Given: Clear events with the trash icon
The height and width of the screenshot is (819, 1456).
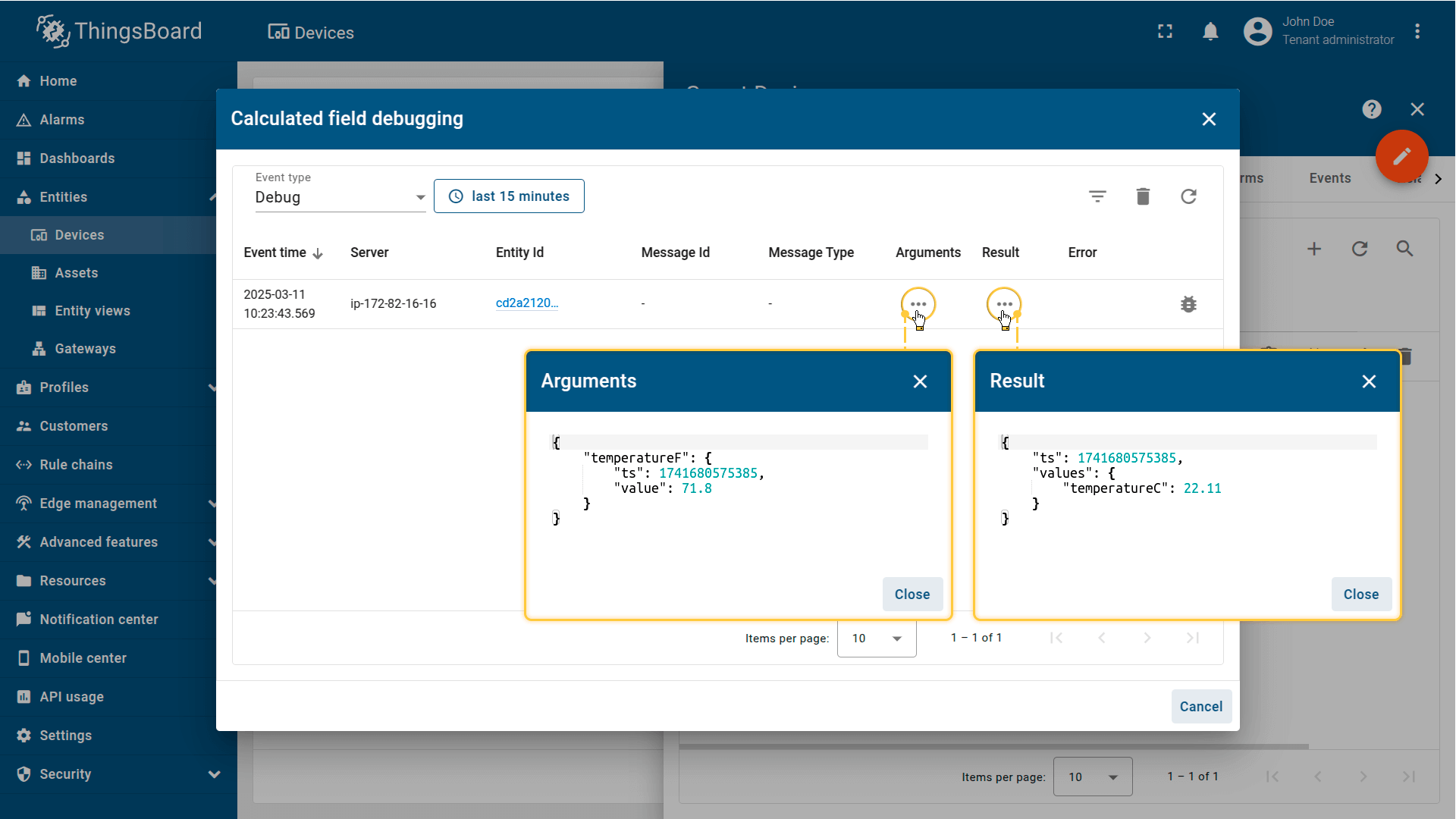Looking at the screenshot, I should pos(1143,196).
